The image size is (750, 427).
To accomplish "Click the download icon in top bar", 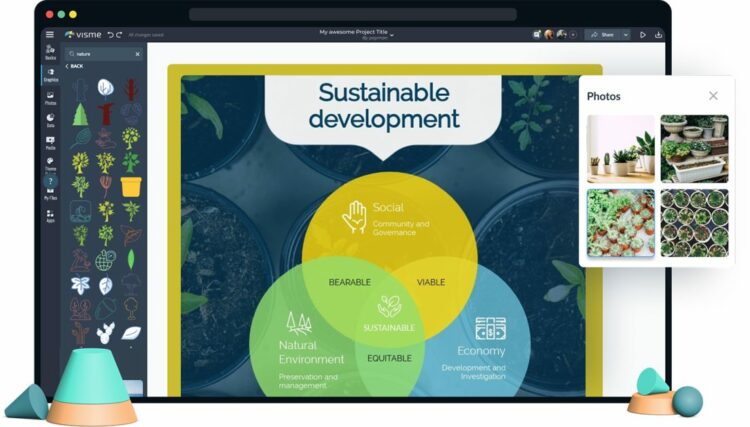I will click(658, 34).
